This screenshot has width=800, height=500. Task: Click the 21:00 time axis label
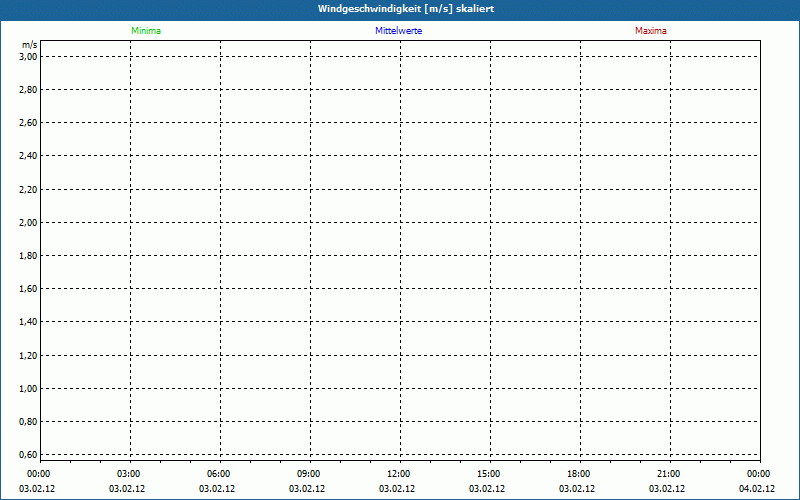click(668, 474)
